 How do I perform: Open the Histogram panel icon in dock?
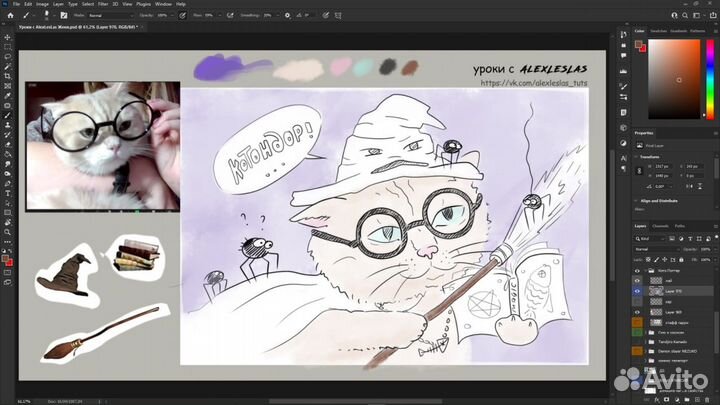[x=623, y=71]
